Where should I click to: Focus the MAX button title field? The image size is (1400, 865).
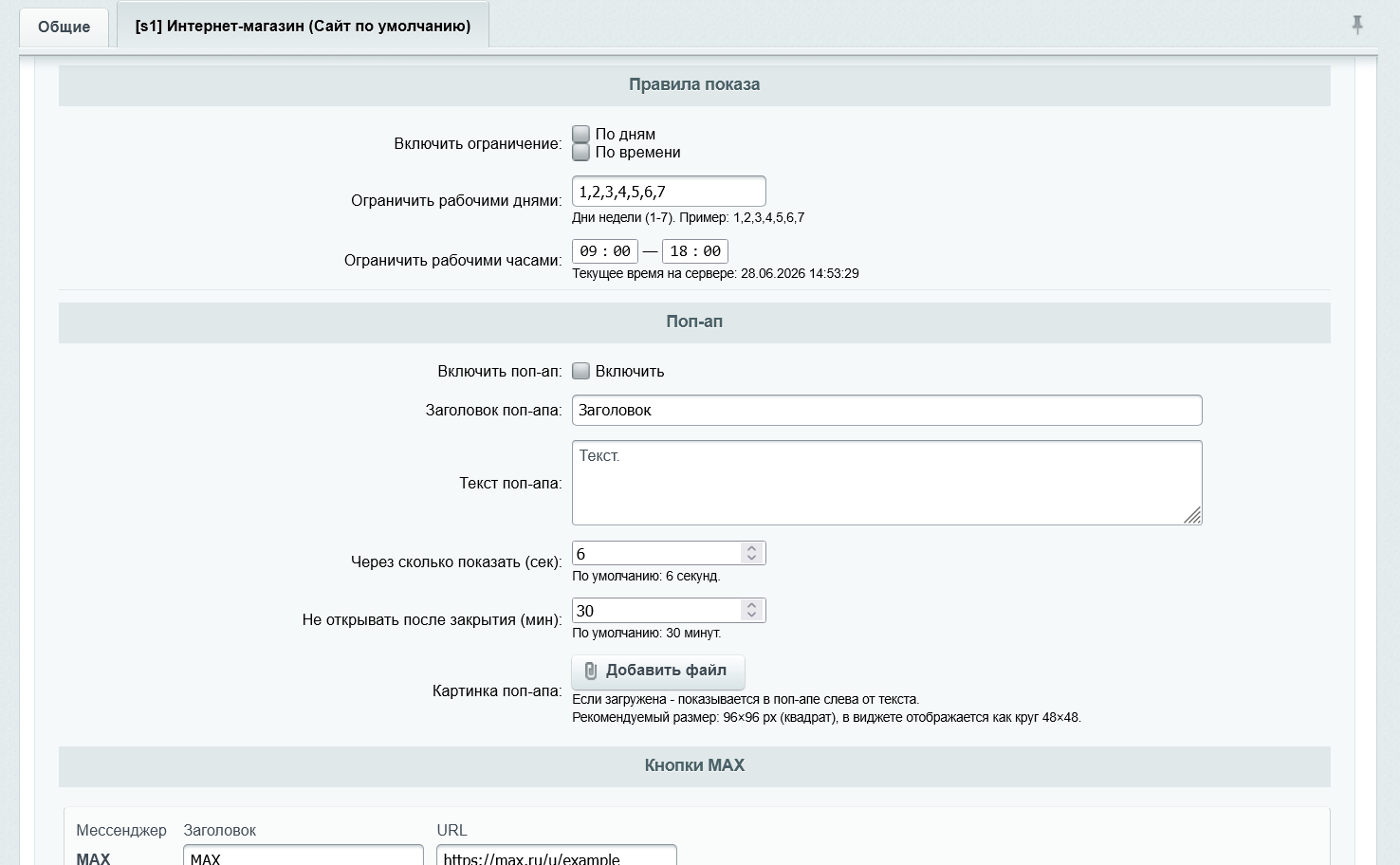point(304,856)
